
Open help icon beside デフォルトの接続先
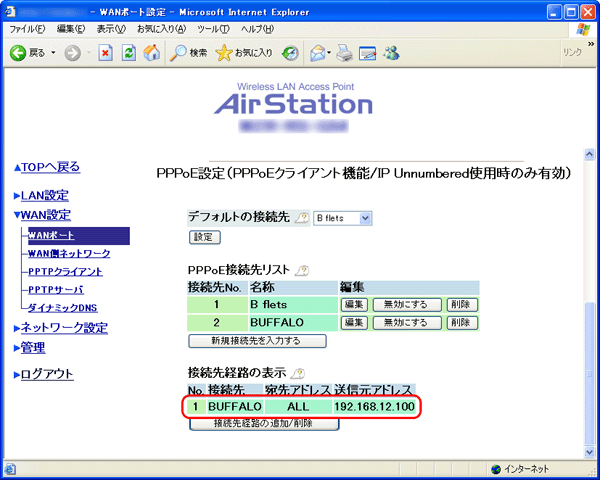[302, 218]
